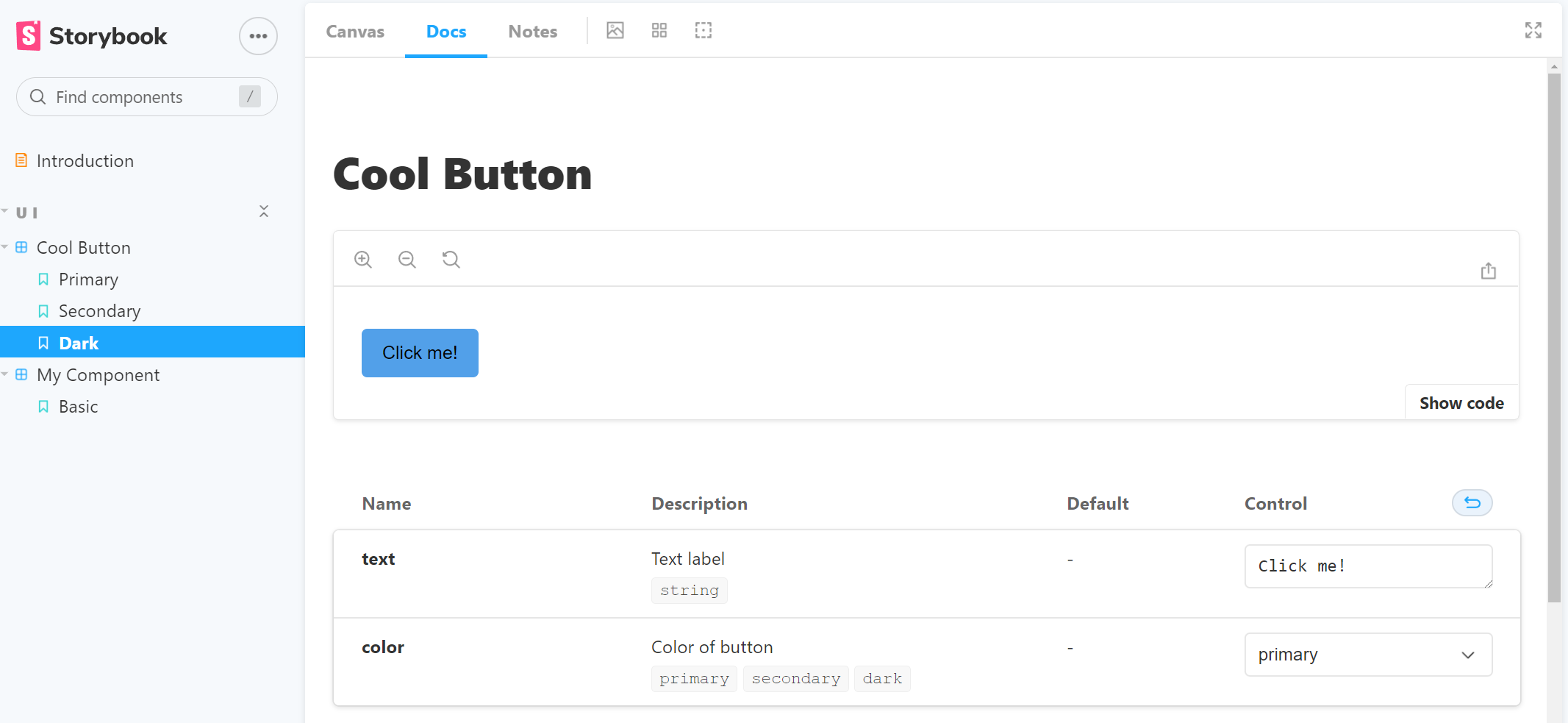This screenshot has width=1568, height=723.
Task: Click the zoom in icon in preview
Action: pos(363,260)
